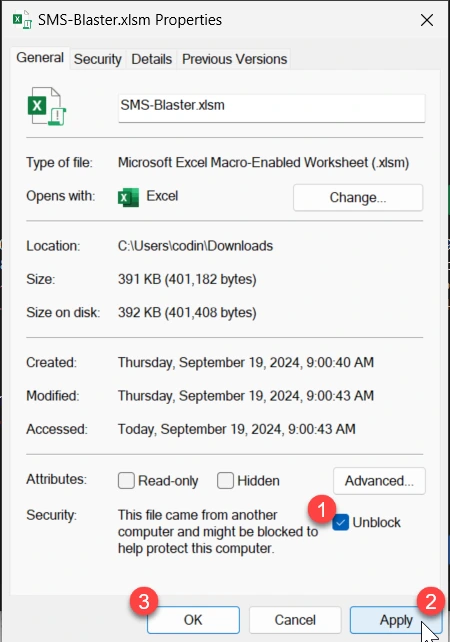The height and width of the screenshot is (642, 450).
Task: Click the Size on disk: label
Action: point(63,313)
